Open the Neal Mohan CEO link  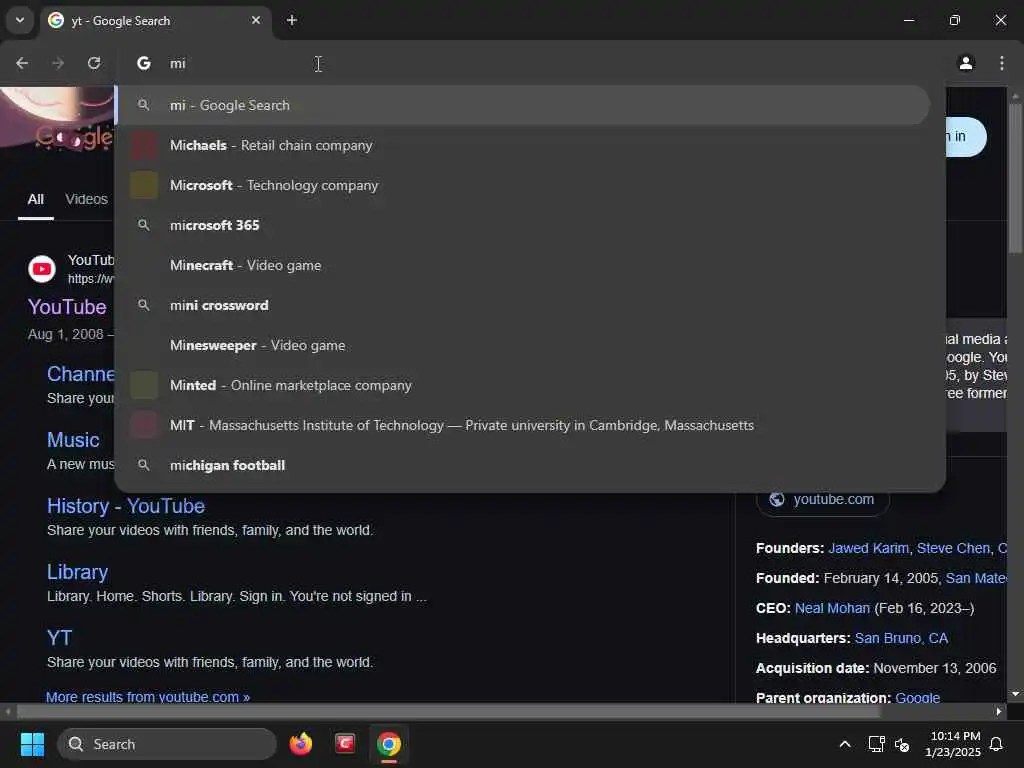832,609
